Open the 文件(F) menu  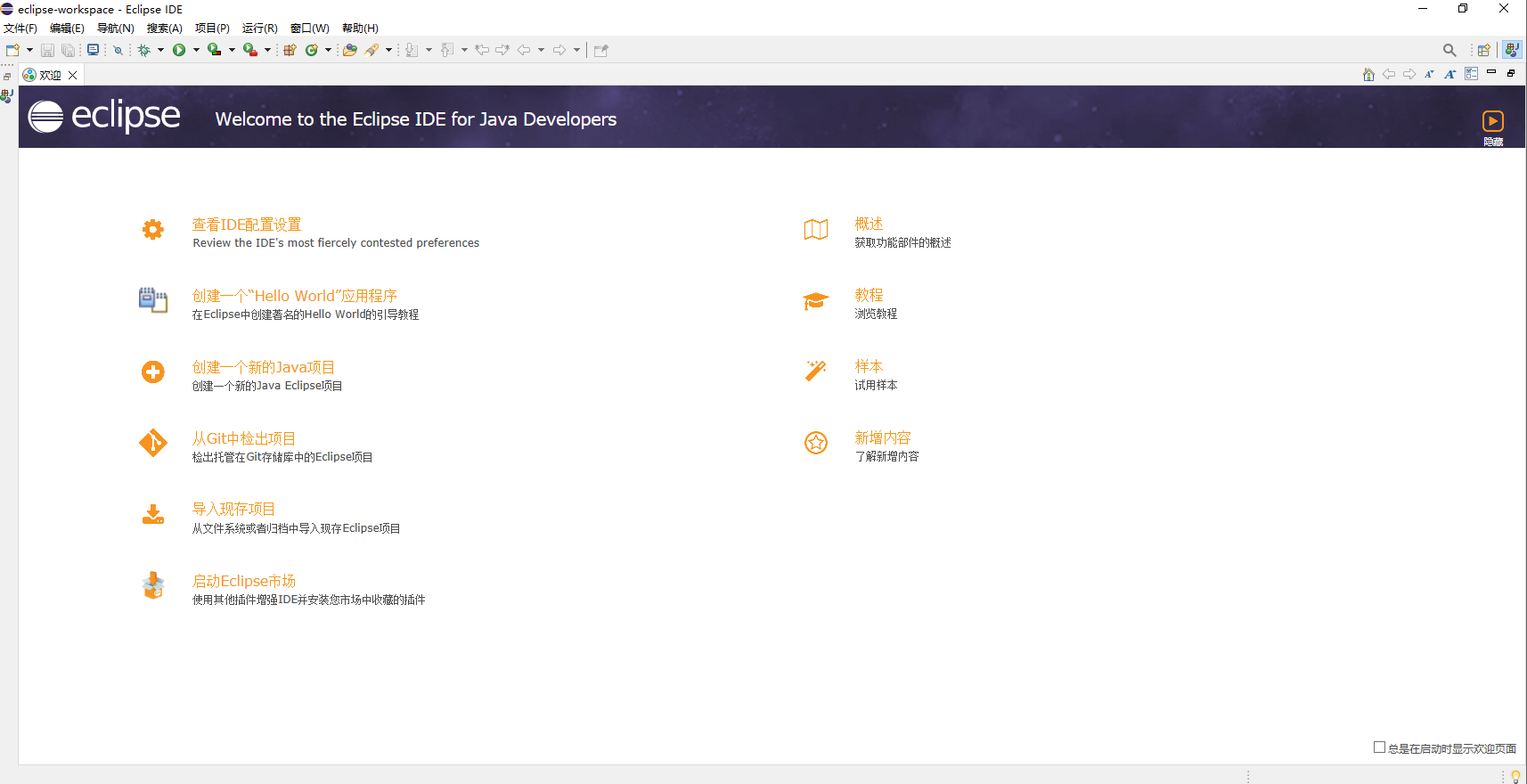point(20,29)
